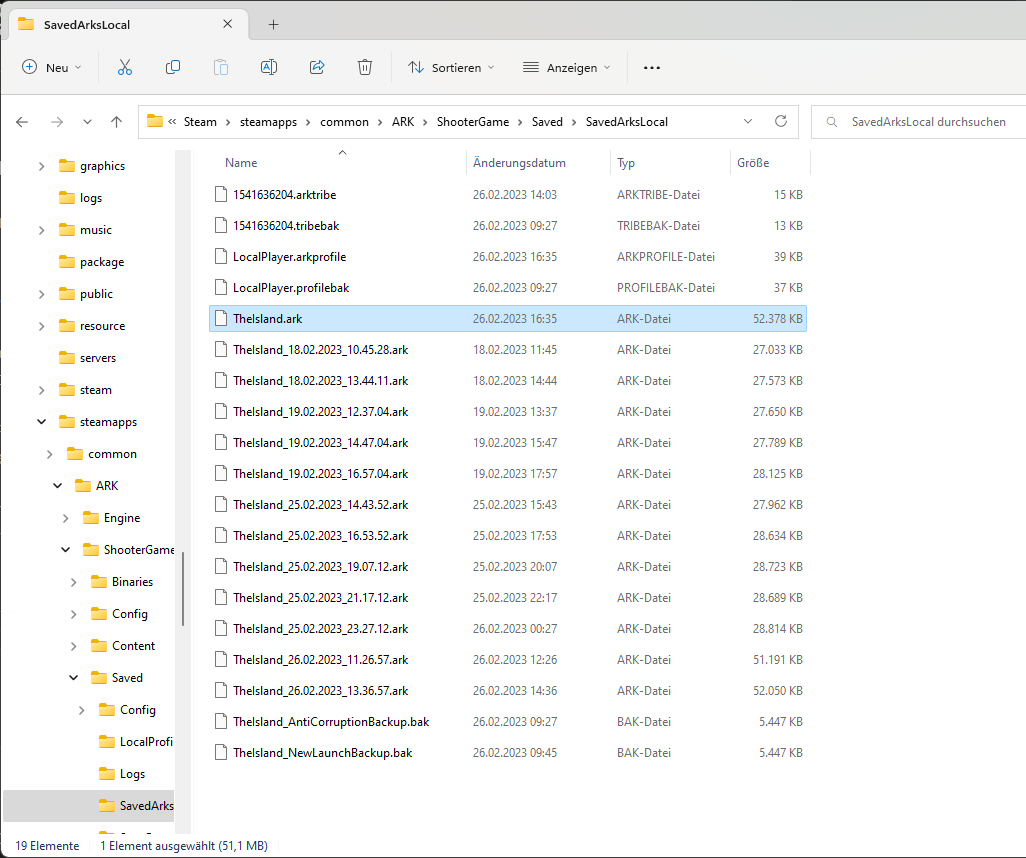The height and width of the screenshot is (858, 1026).
Task: Close the SavedArksLocal tab
Action: (x=228, y=24)
